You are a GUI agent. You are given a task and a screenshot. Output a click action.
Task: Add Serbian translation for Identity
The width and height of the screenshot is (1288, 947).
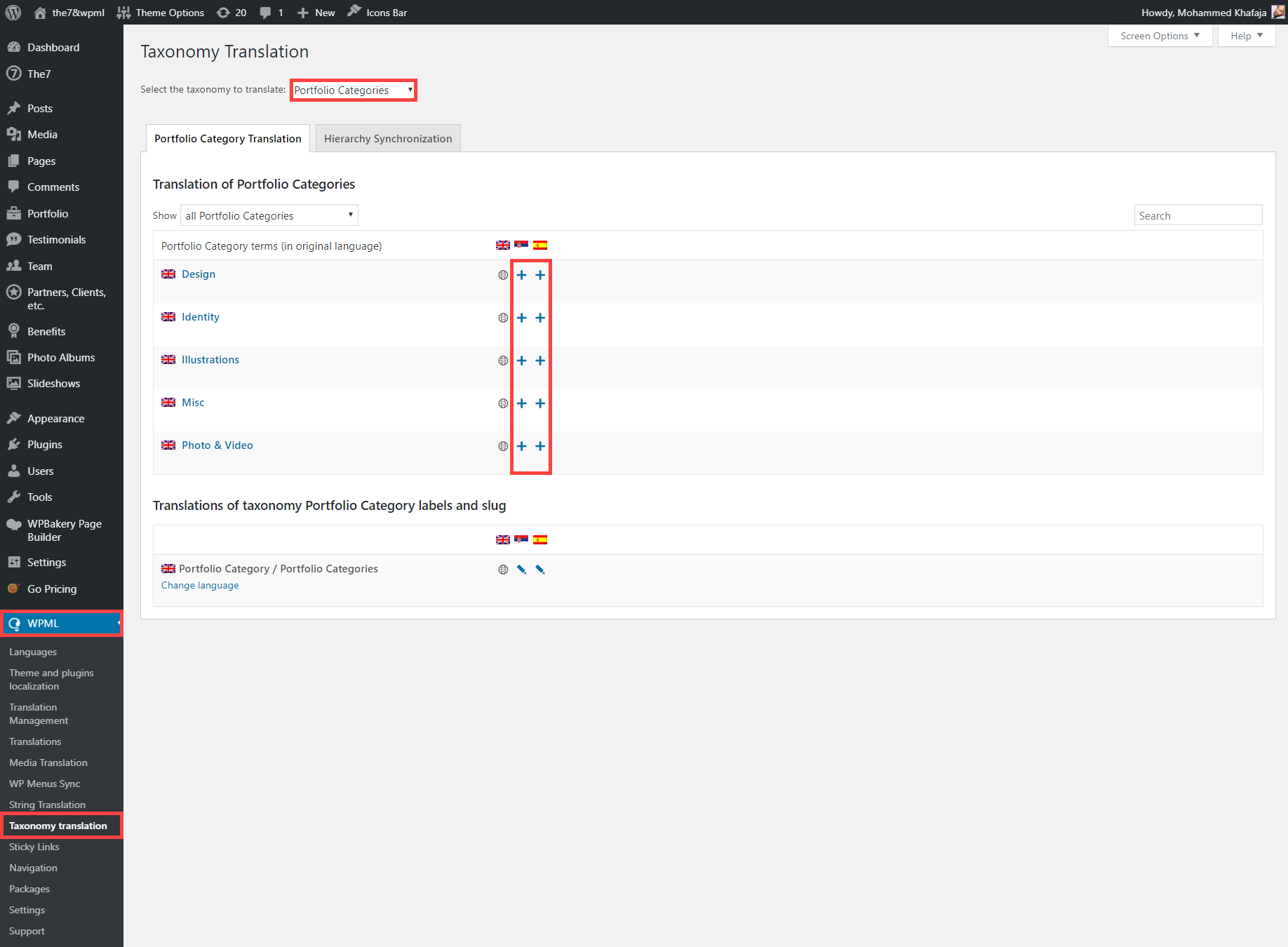(521, 318)
